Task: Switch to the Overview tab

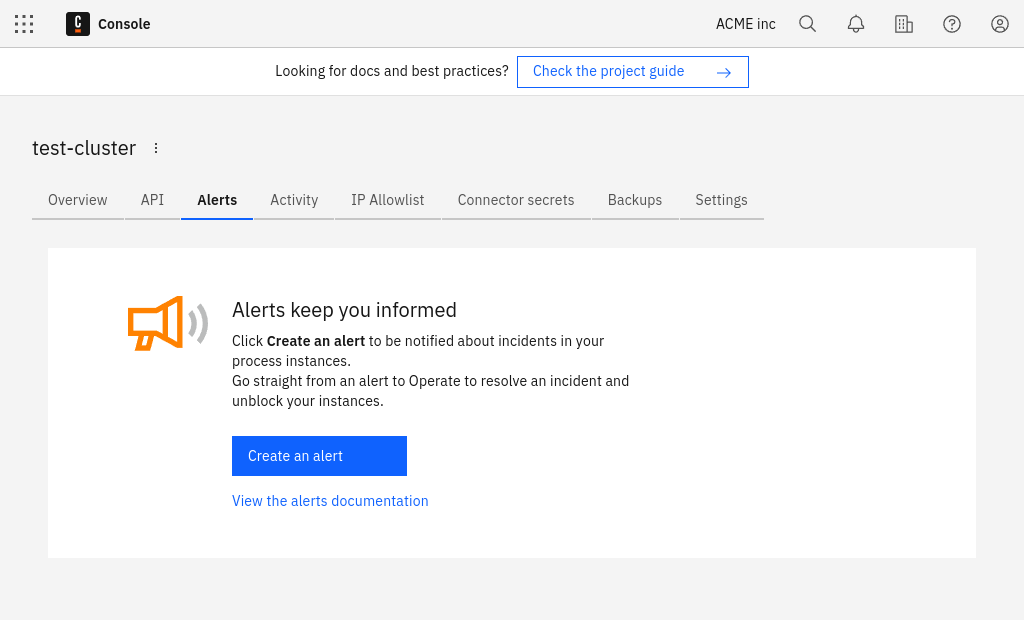Action: coord(78,200)
